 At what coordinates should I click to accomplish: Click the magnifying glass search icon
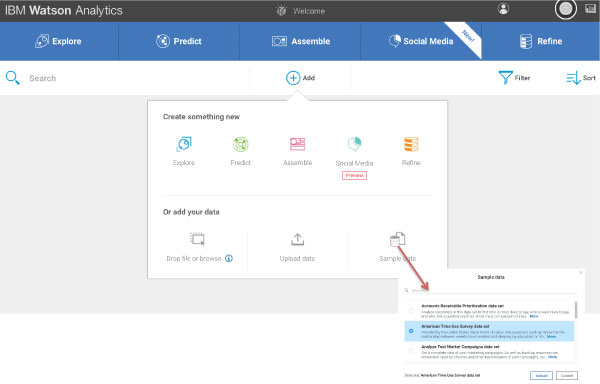[12, 78]
